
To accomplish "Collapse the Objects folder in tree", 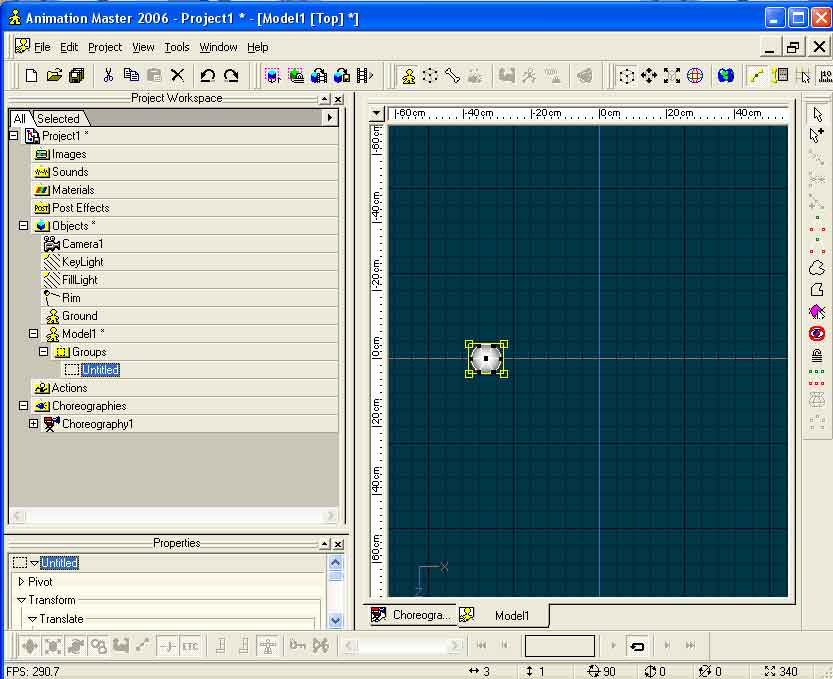I will [23, 226].
